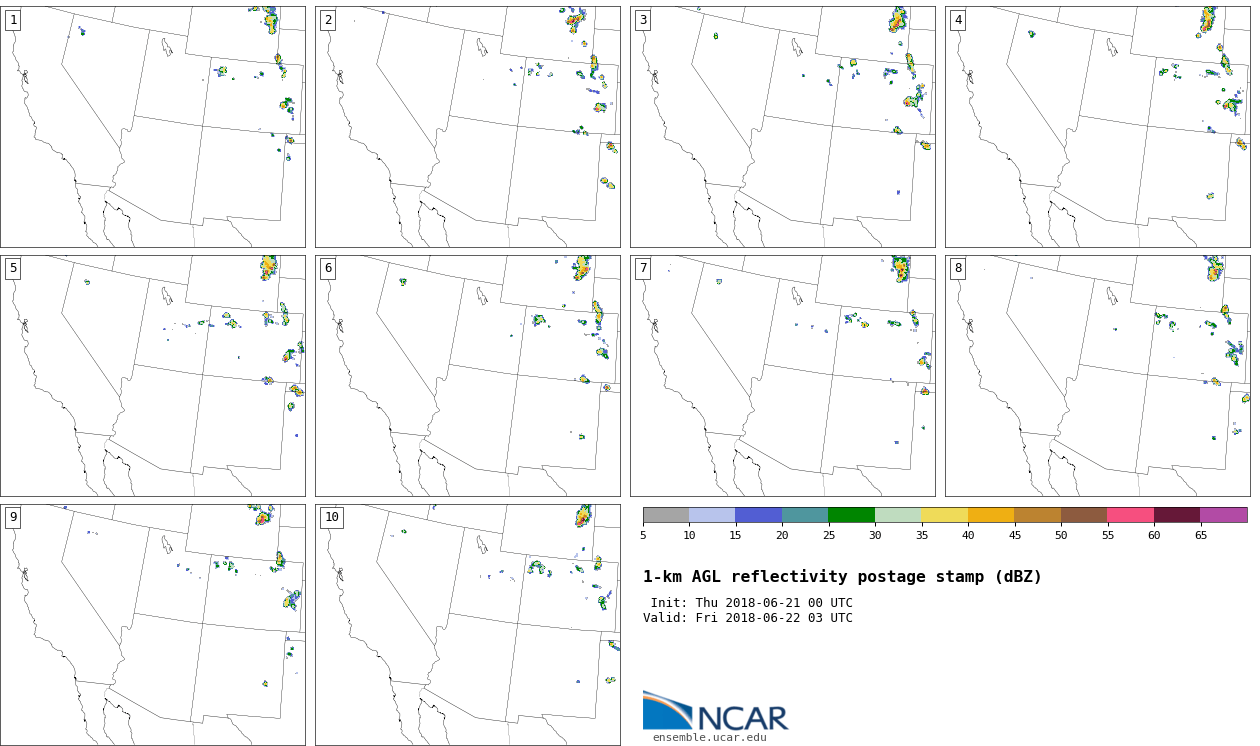Image resolution: width=1260 pixels, height=746 pixels.
Task: Open ensemble member 7 map panel
Action: [783, 376]
